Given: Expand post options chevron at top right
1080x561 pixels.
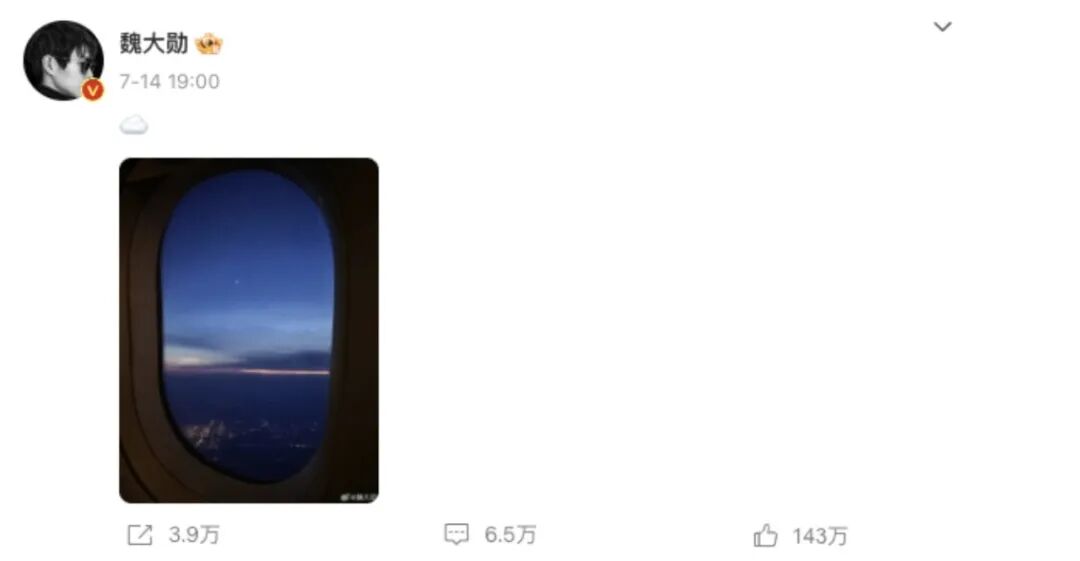Looking at the screenshot, I should coord(942,27).
